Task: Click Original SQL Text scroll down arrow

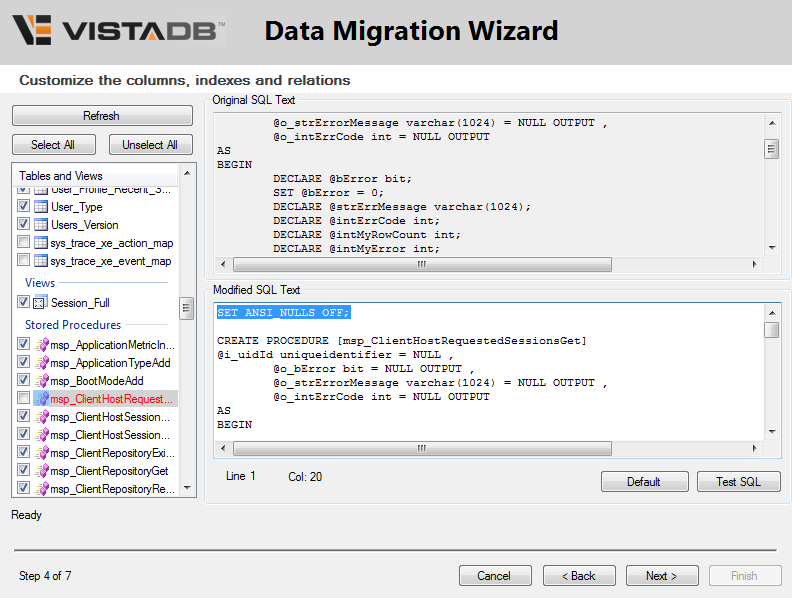Action: pos(772,247)
